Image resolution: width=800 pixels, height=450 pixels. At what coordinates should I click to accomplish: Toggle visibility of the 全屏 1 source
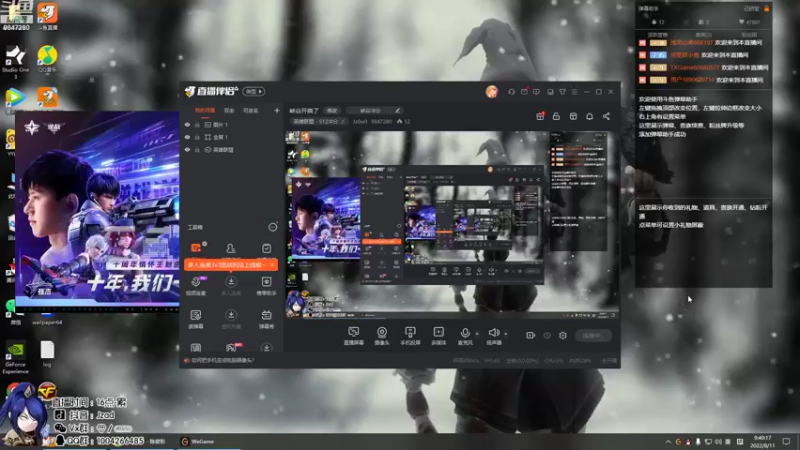click(187, 137)
